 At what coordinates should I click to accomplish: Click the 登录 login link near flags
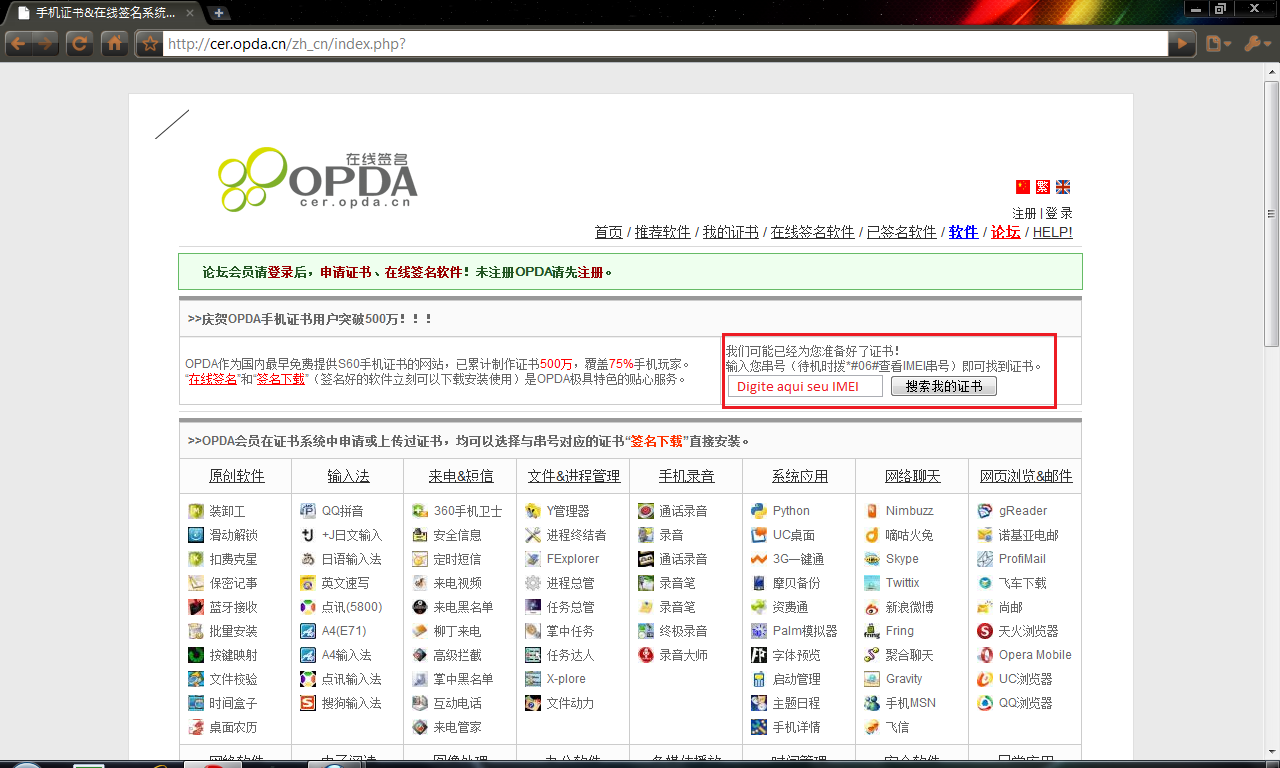1059,213
